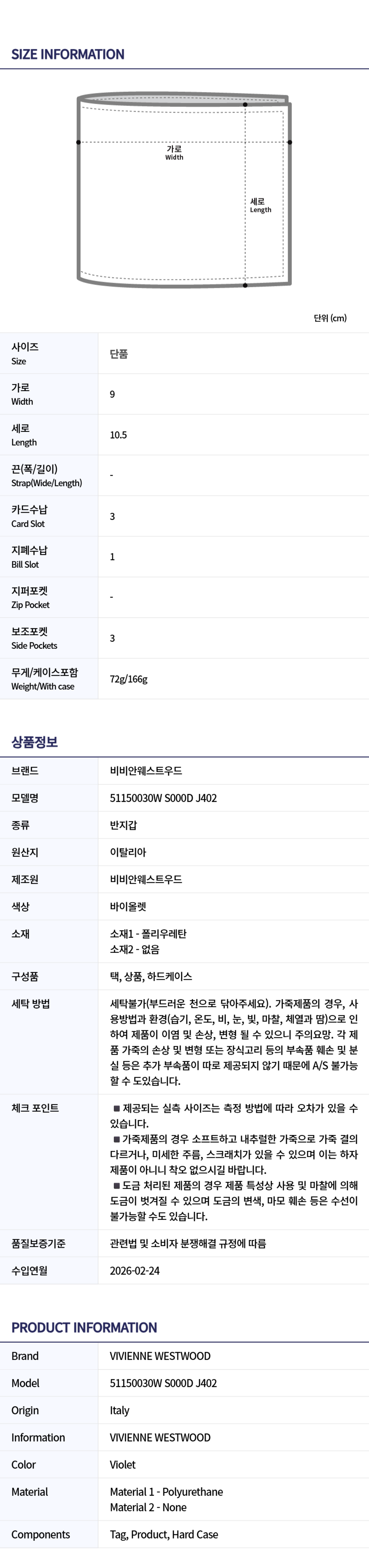Viewport: 369px width, 1568px height.
Task: Click the 바이올렛 color value
Action: 128,907
